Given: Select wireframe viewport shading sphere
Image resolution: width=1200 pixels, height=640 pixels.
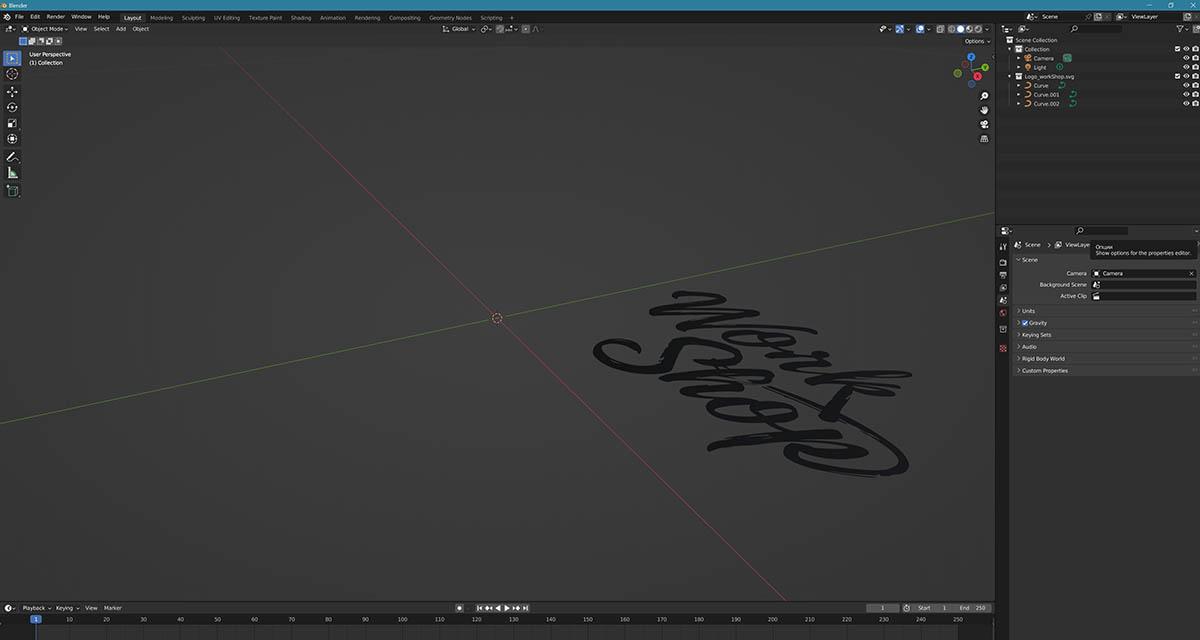Looking at the screenshot, I should pos(952,29).
